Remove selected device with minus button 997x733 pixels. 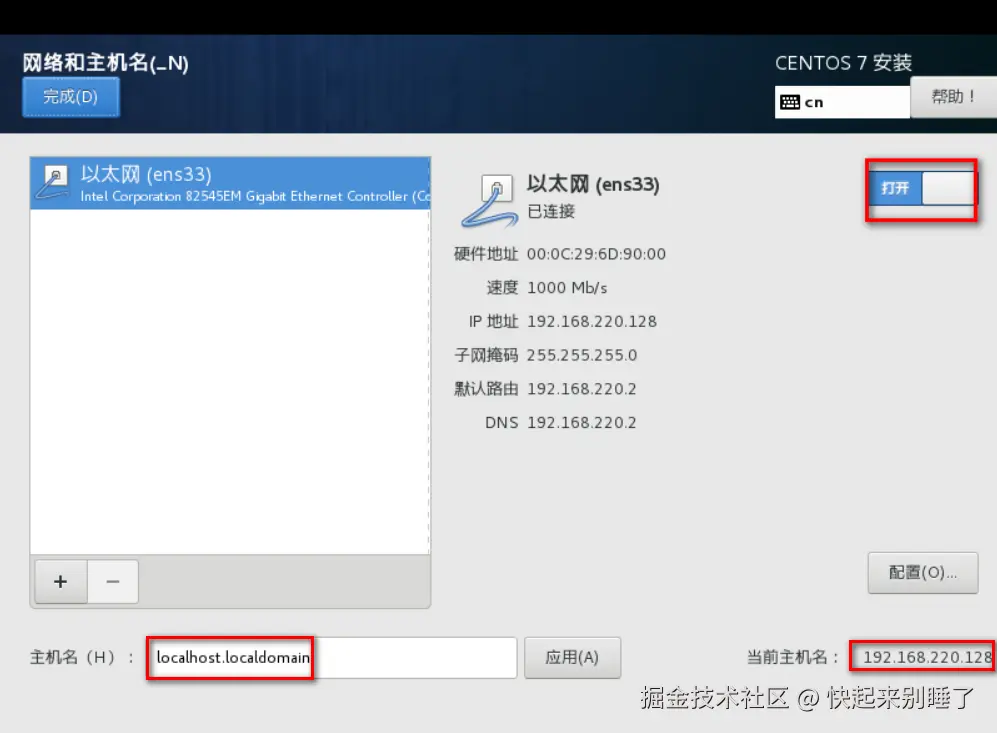pos(113,581)
